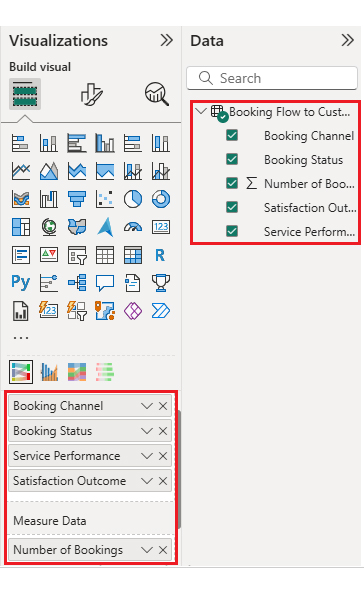Select the colorful ribbon custom visual
Image resolution: width=364 pixels, height=594 pixels.
(x=77, y=372)
